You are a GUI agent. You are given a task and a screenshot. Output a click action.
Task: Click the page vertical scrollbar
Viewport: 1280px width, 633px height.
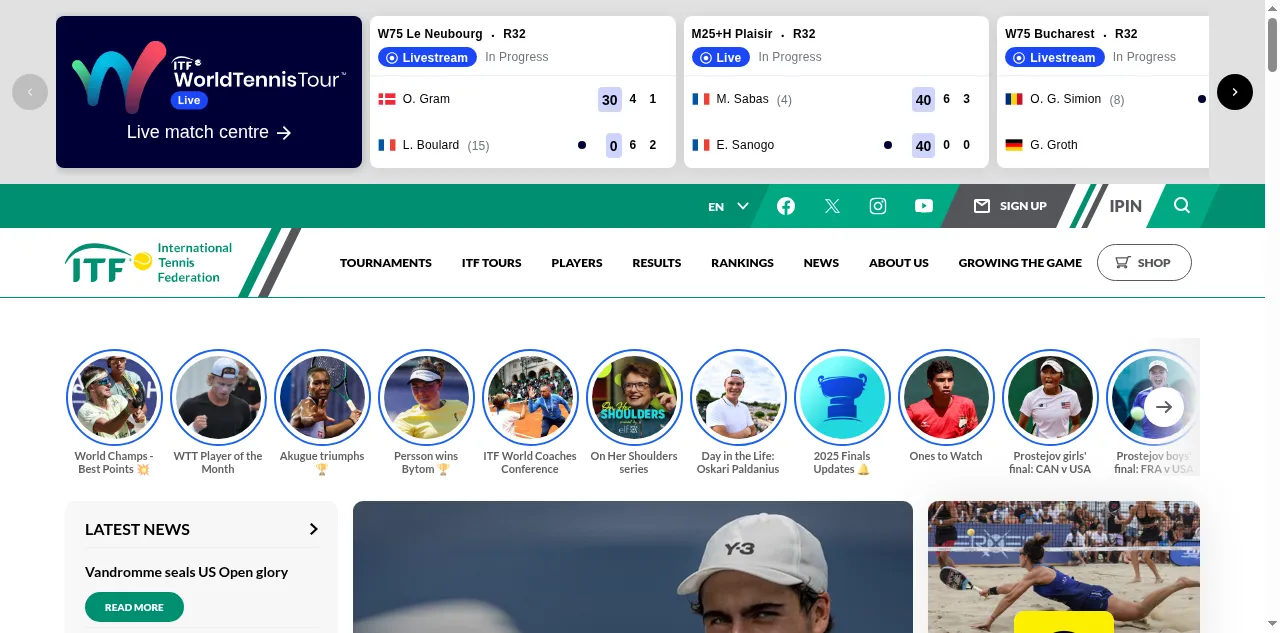tap(1272, 316)
